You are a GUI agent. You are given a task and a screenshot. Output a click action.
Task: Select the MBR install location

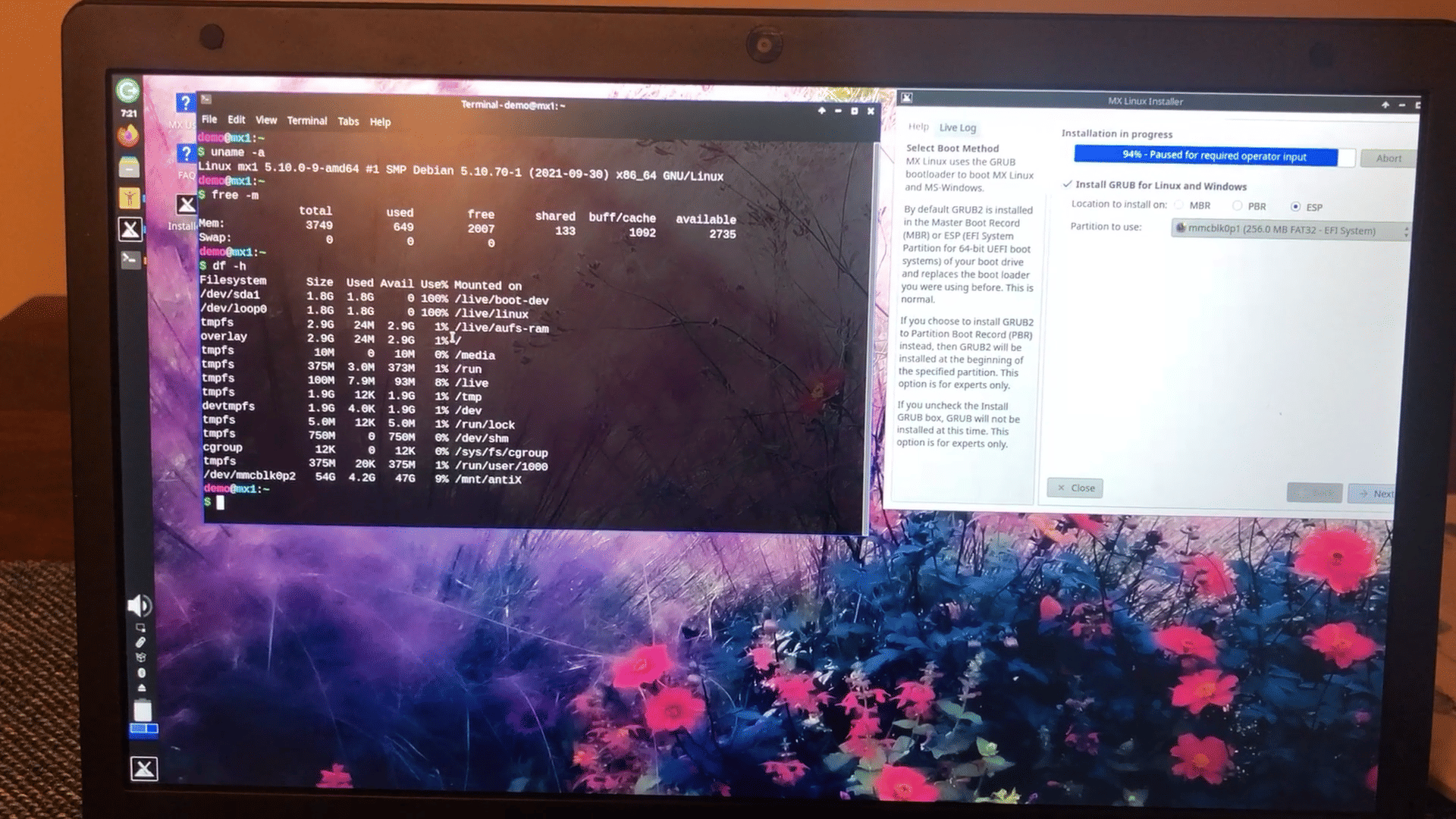pyautogui.click(x=1179, y=205)
